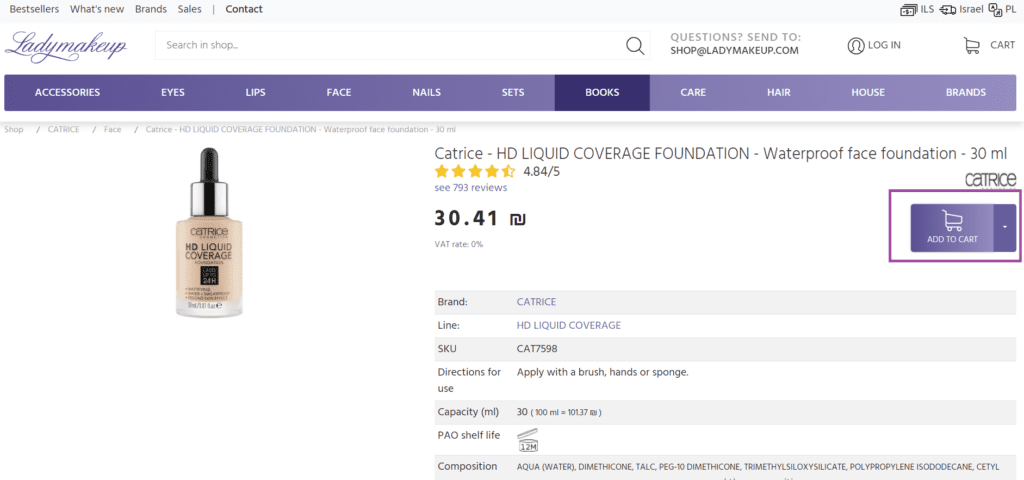
Task: Click the shopping cart icon in header
Action: pos(972,45)
